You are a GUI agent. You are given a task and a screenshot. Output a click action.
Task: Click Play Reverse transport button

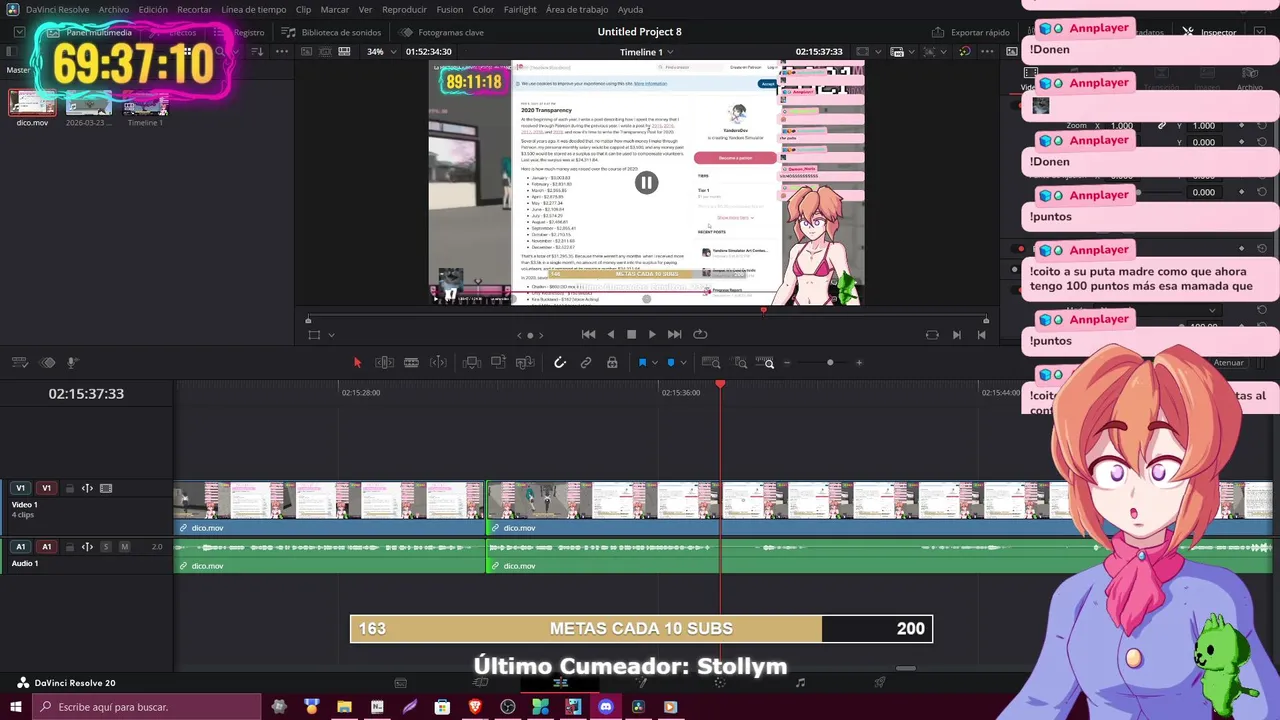click(611, 334)
